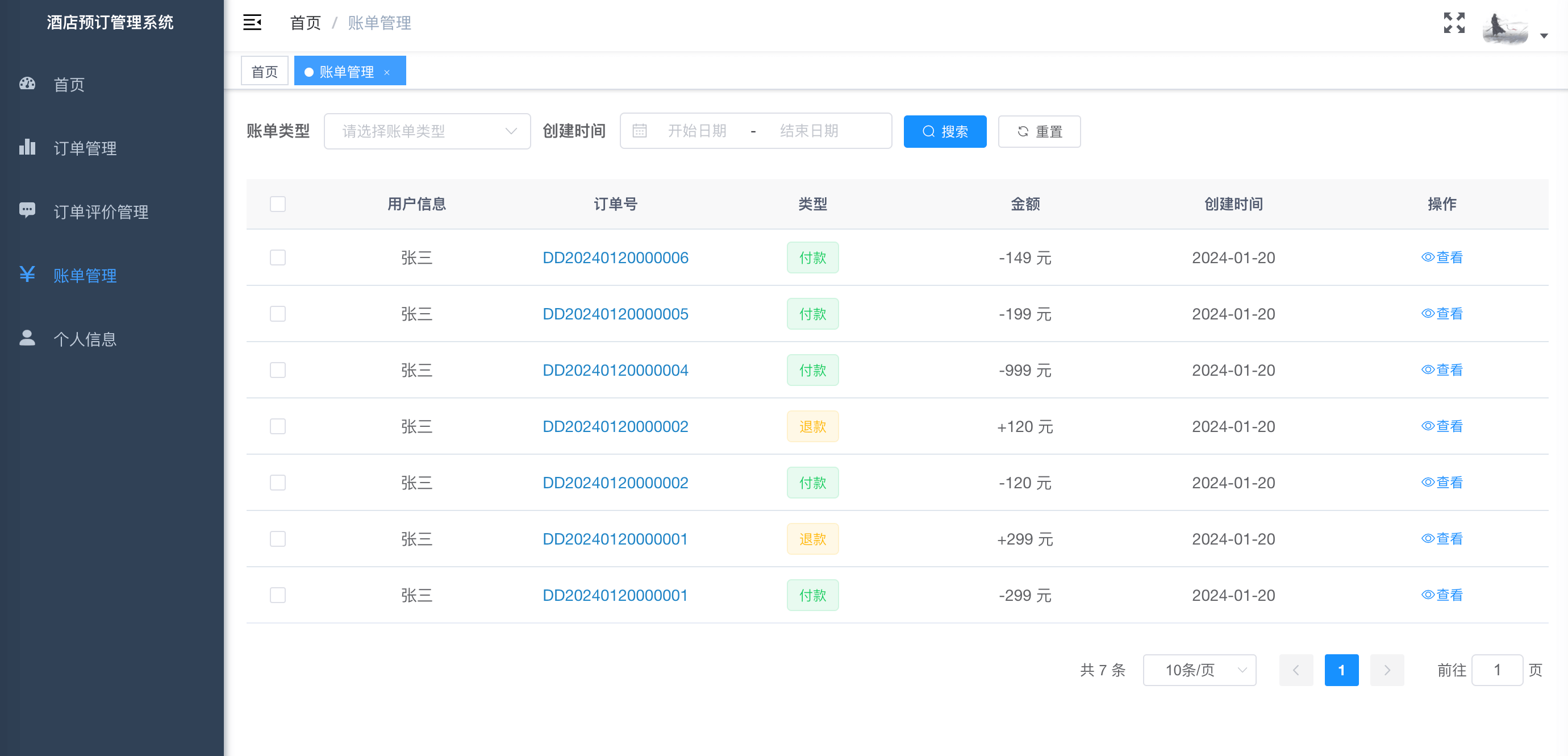
Task: Click the 个人信息 user profile icon
Action: point(27,339)
